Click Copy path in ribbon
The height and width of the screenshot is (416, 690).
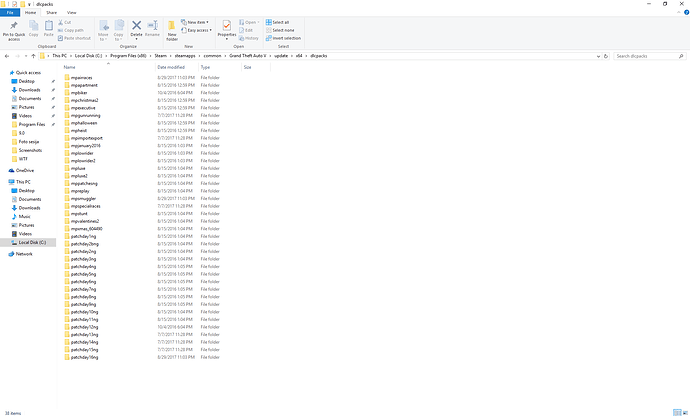pos(70,30)
